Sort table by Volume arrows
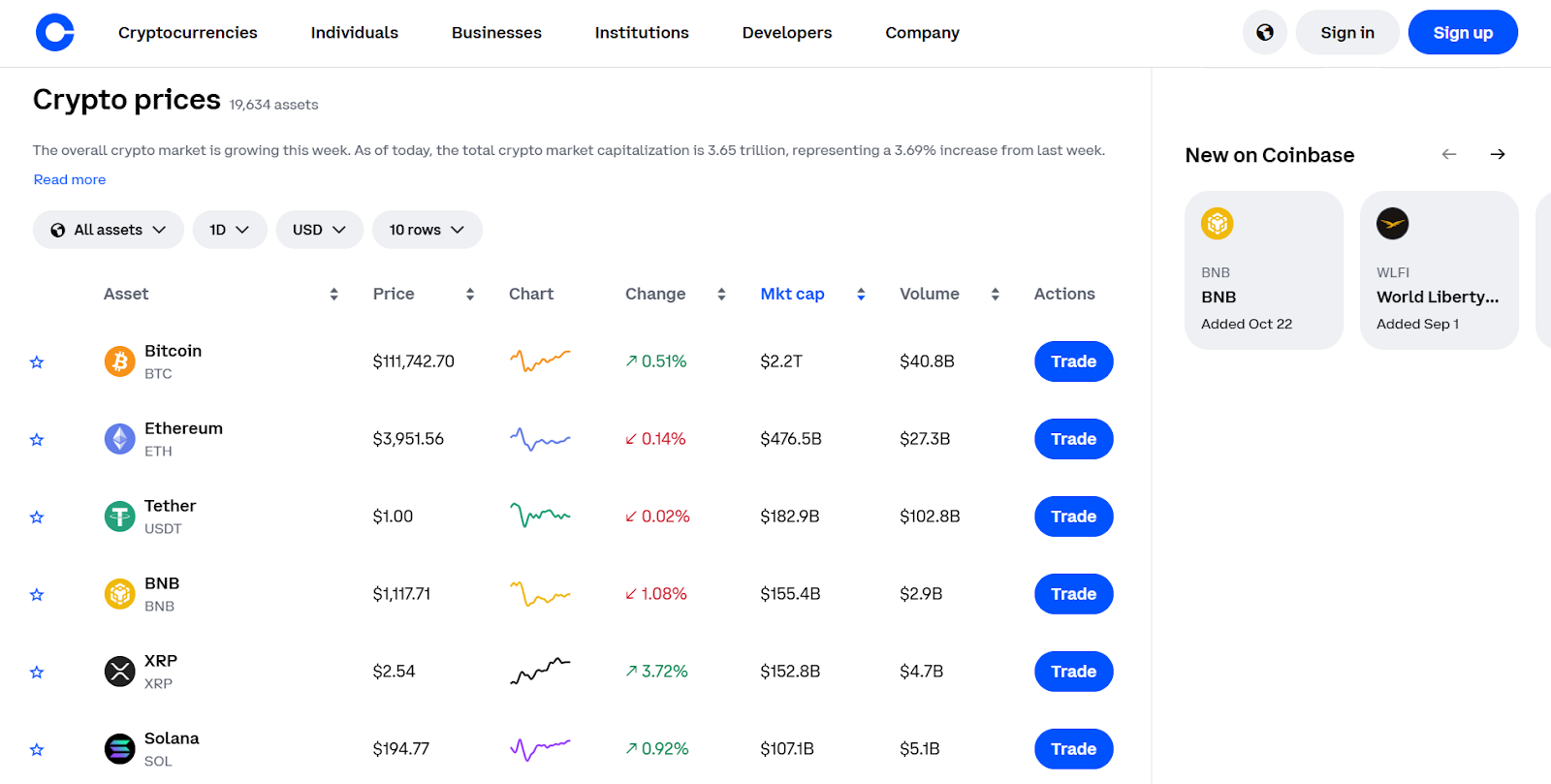This screenshot has height=784, width=1551. click(x=995, y=294)
